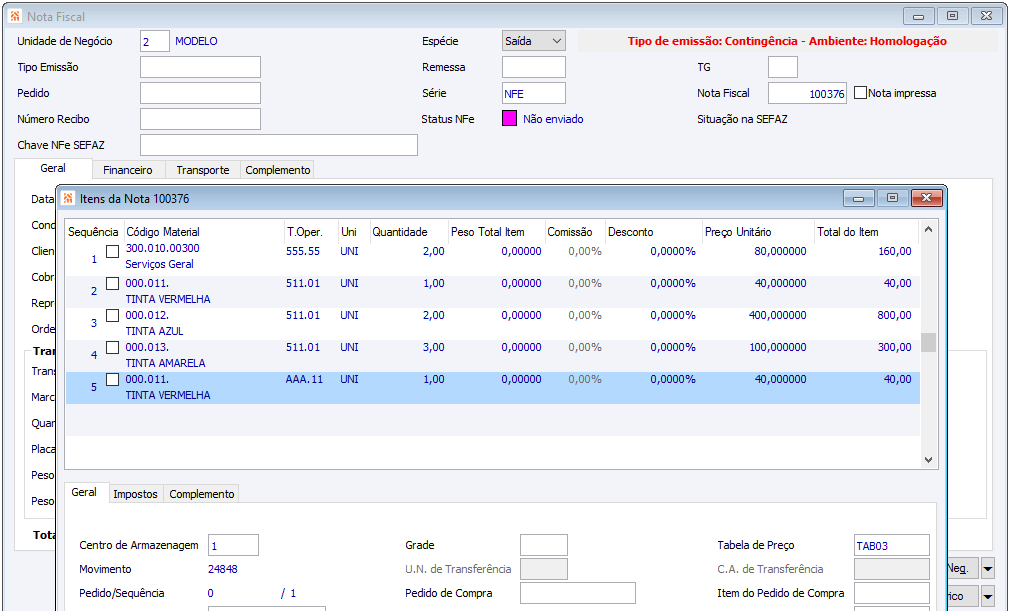Switch to the Financeiro tab
This screenshot has width=1011, height=611.
128,170
